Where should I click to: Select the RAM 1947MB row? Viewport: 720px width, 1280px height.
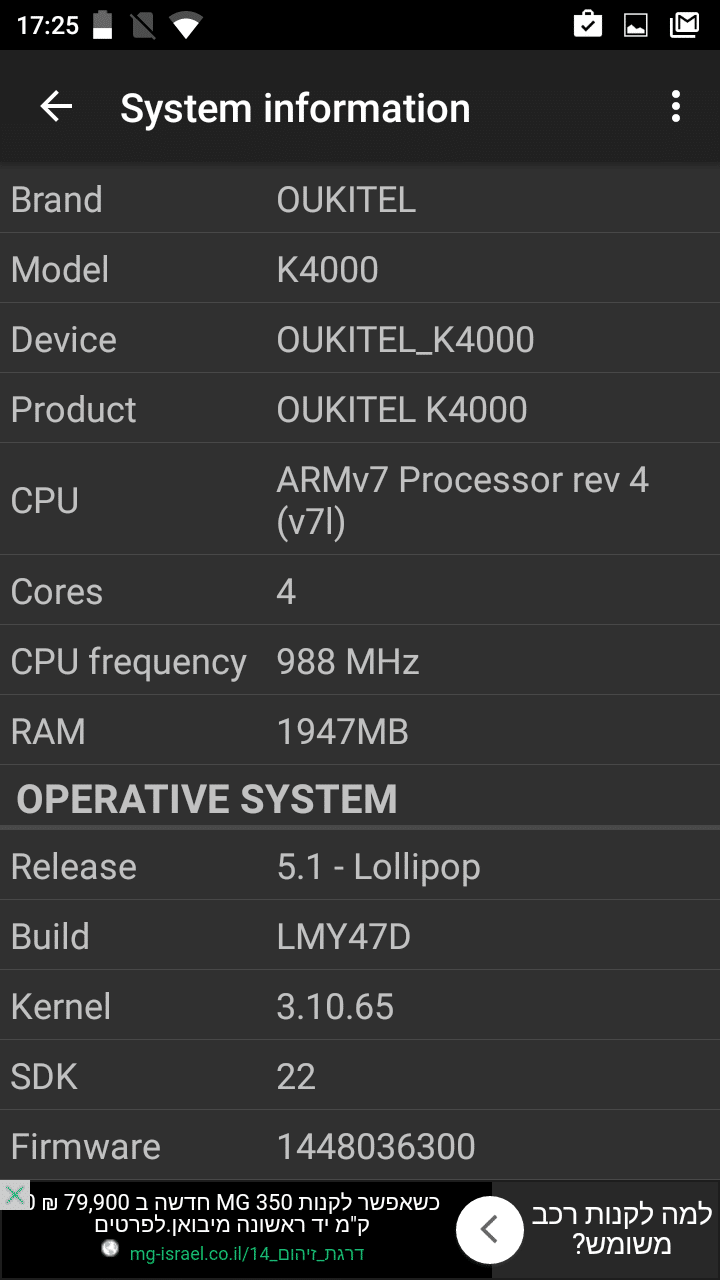(360, 732)
